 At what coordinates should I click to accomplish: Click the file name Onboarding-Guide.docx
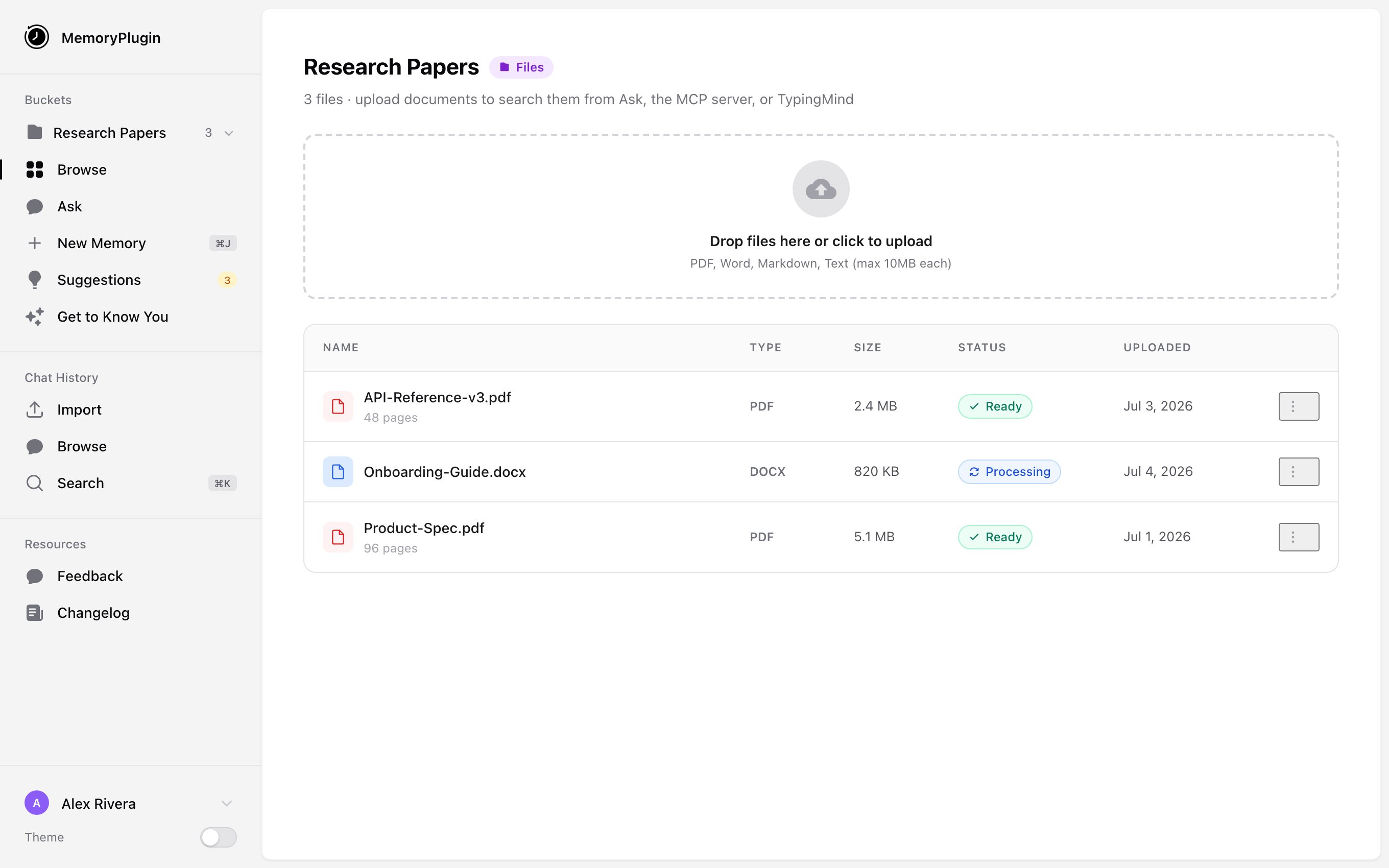(445, 472)
